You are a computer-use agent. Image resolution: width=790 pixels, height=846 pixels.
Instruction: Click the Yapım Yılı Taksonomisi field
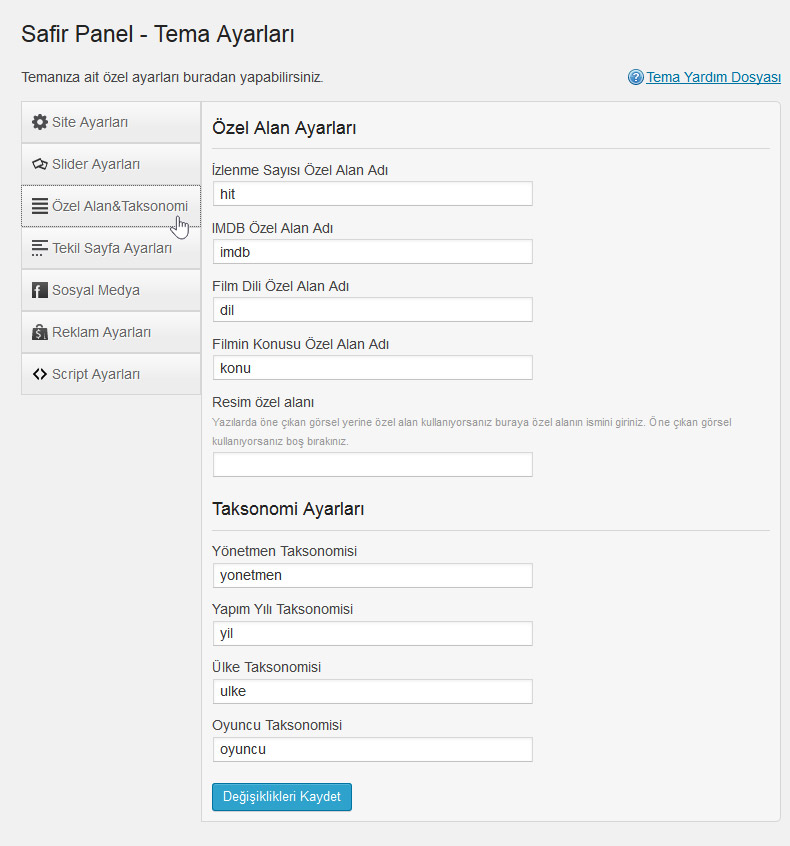pyautogui.click(x=373, y=633)
